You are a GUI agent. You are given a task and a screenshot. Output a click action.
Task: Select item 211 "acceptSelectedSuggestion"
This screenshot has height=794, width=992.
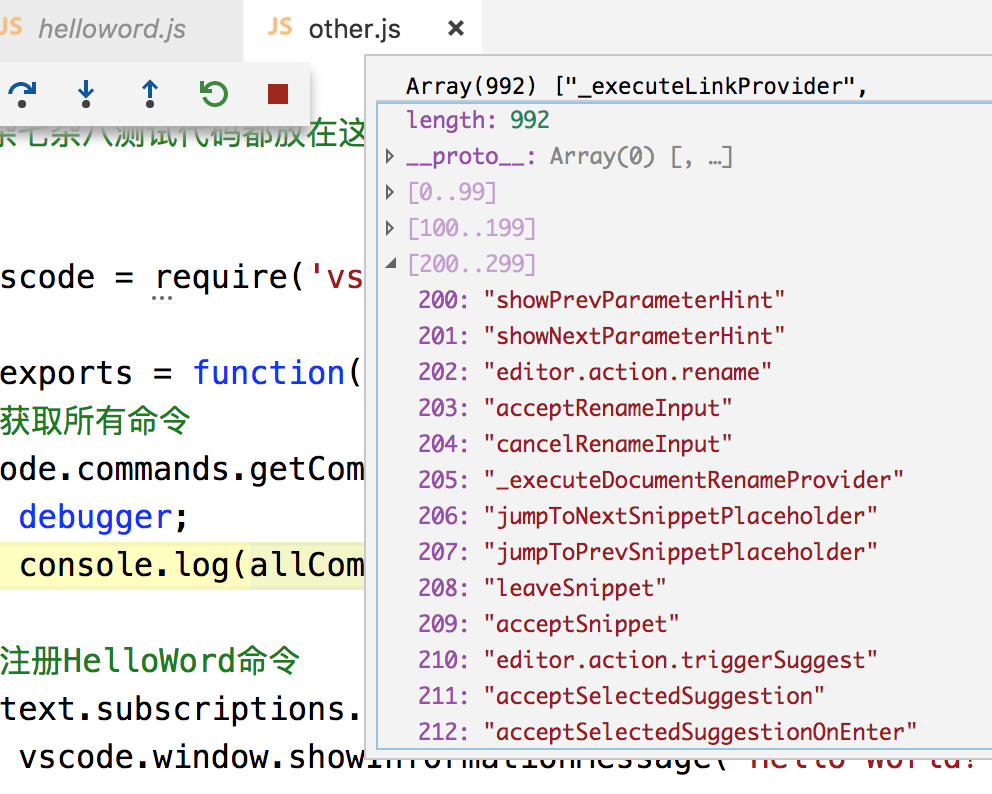[621, 696]
